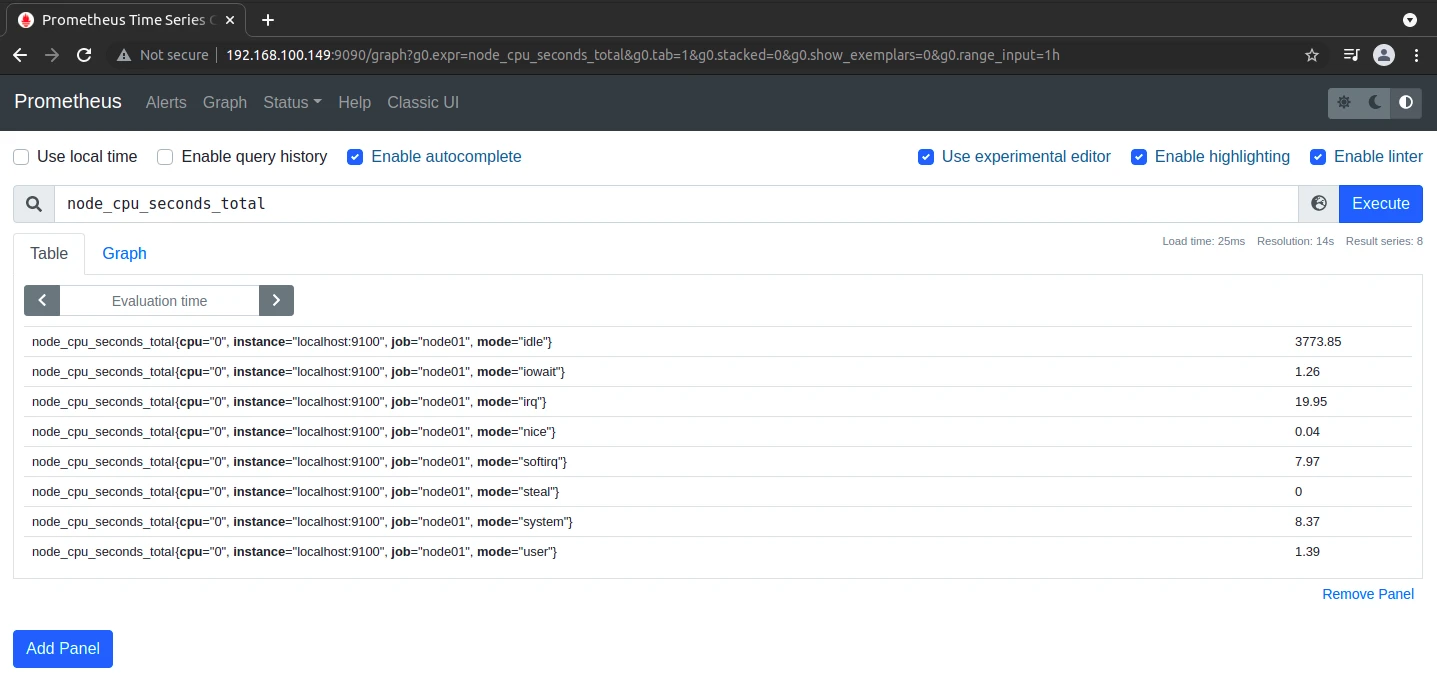Click the Evaluation time input field

click(x=160, y=300)
